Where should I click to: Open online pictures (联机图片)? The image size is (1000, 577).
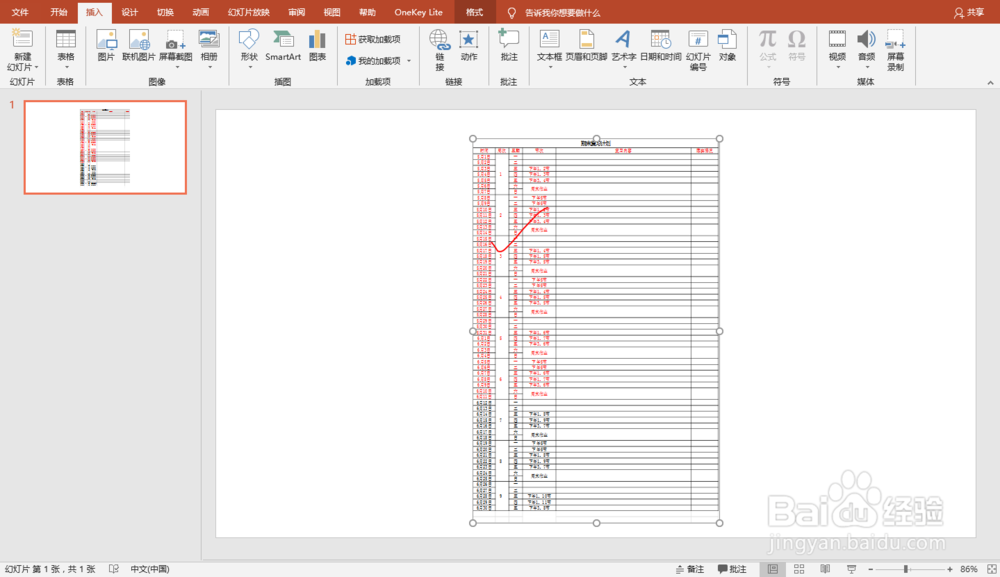click(x=138, y=40)
